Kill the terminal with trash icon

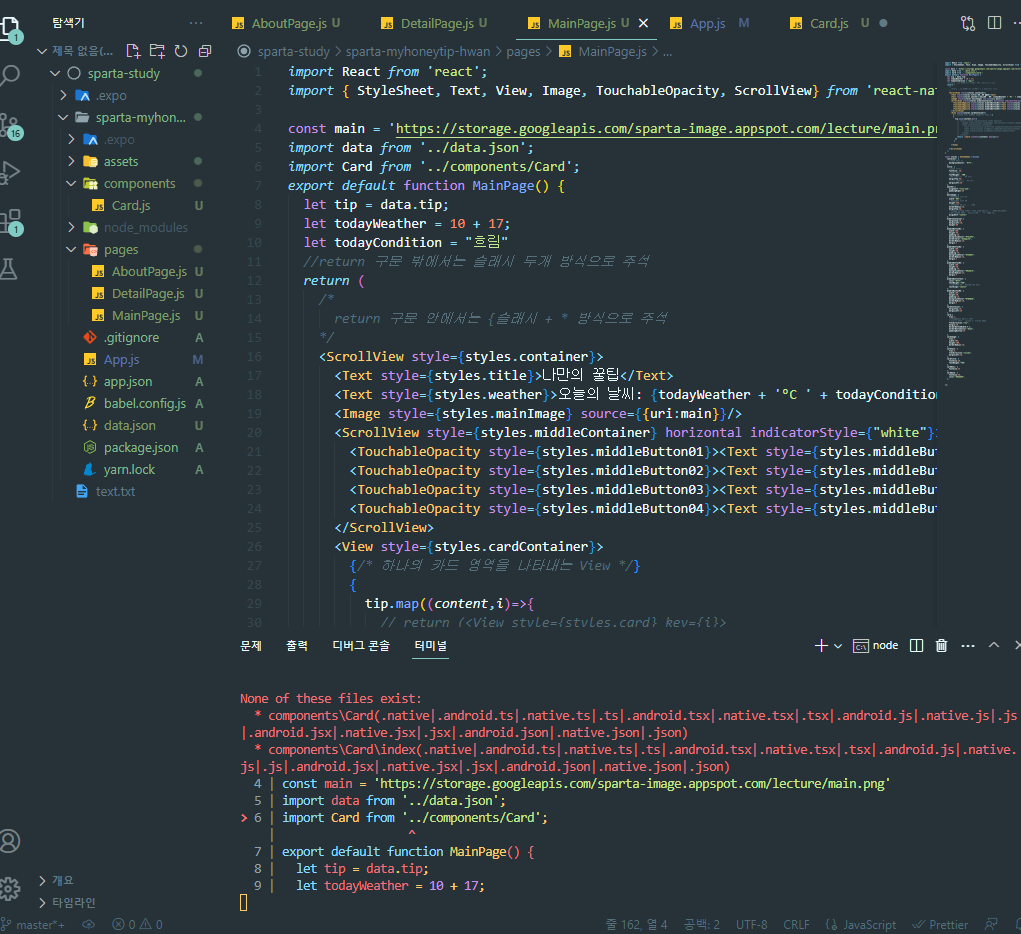(942, 645)
